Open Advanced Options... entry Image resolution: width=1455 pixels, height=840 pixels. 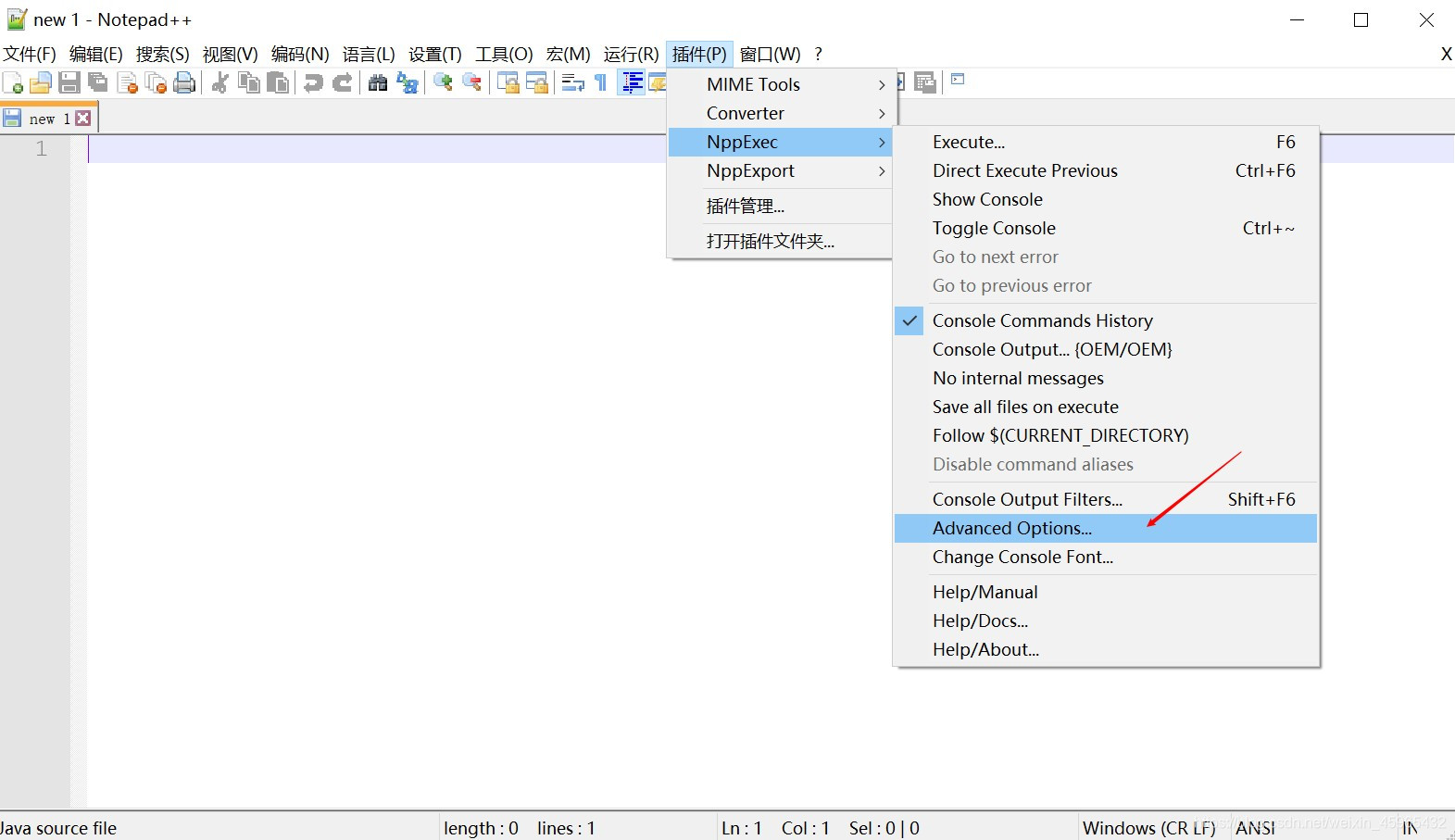(x=1106, y=528)
